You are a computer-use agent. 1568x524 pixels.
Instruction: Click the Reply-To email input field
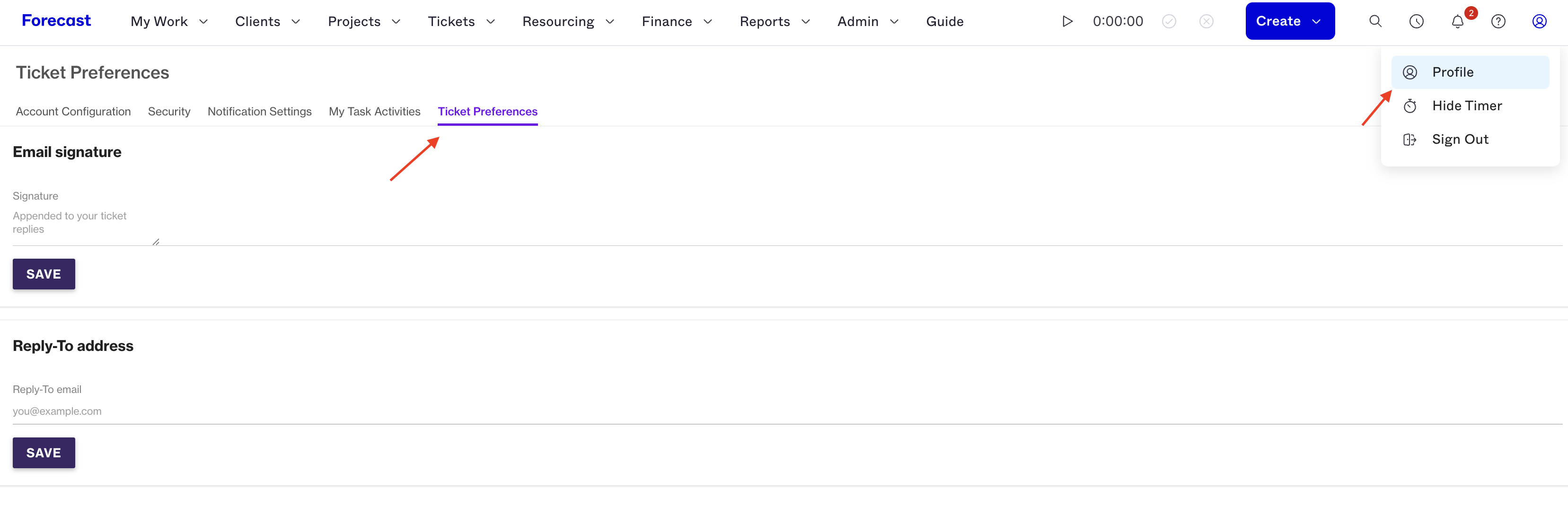pos(787,411)
